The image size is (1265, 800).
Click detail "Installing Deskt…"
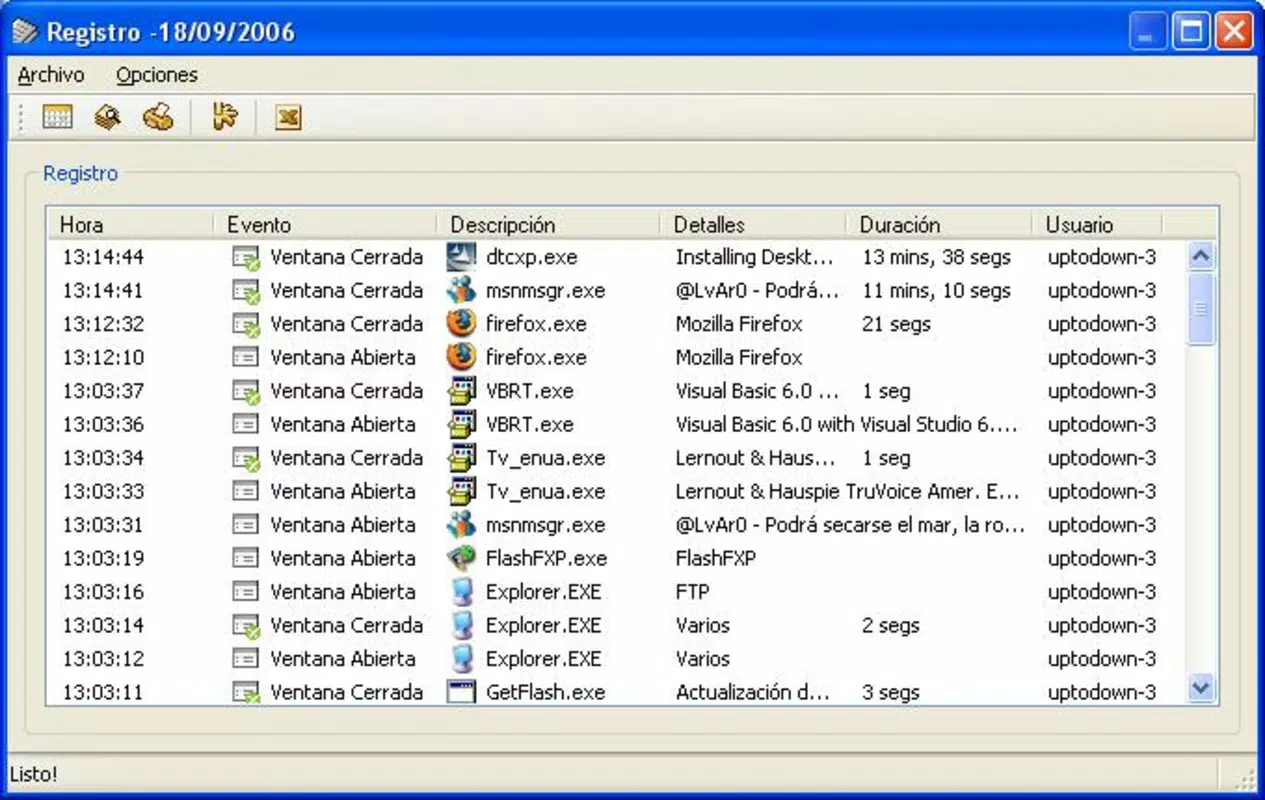pos(754,257)
